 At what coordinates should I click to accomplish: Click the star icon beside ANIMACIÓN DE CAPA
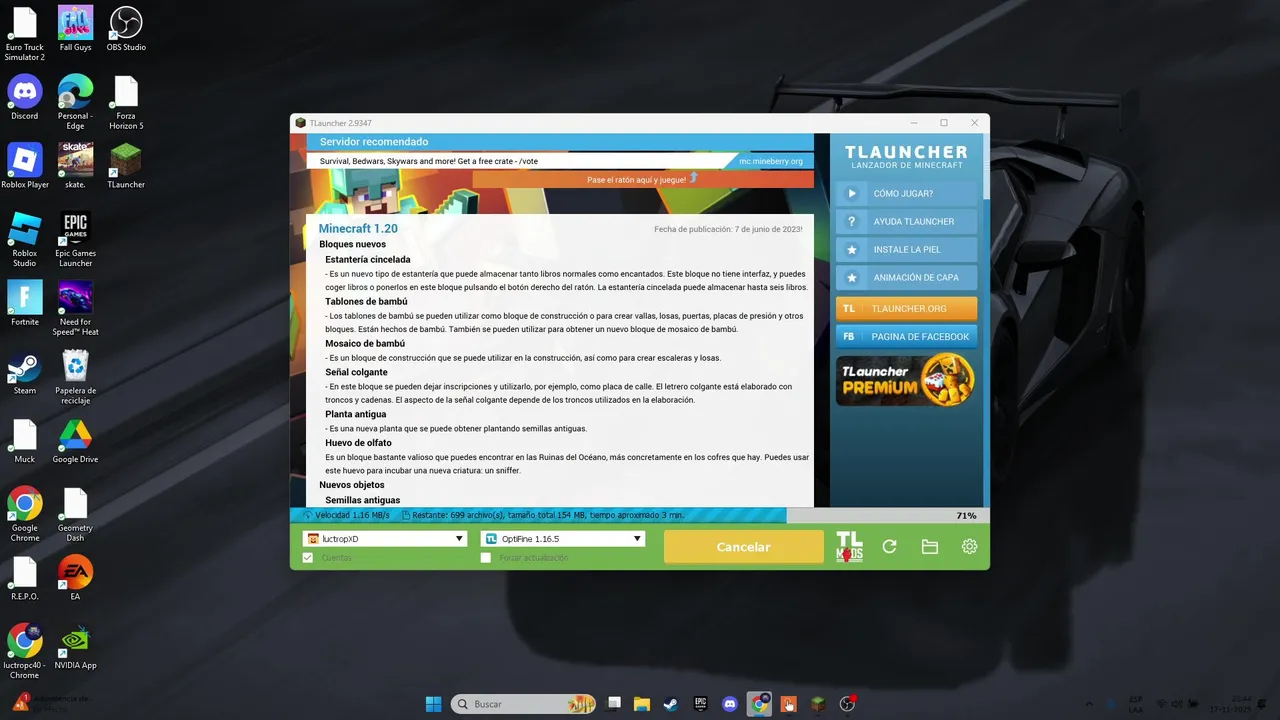pyautogui.click(x=851, y=278)
